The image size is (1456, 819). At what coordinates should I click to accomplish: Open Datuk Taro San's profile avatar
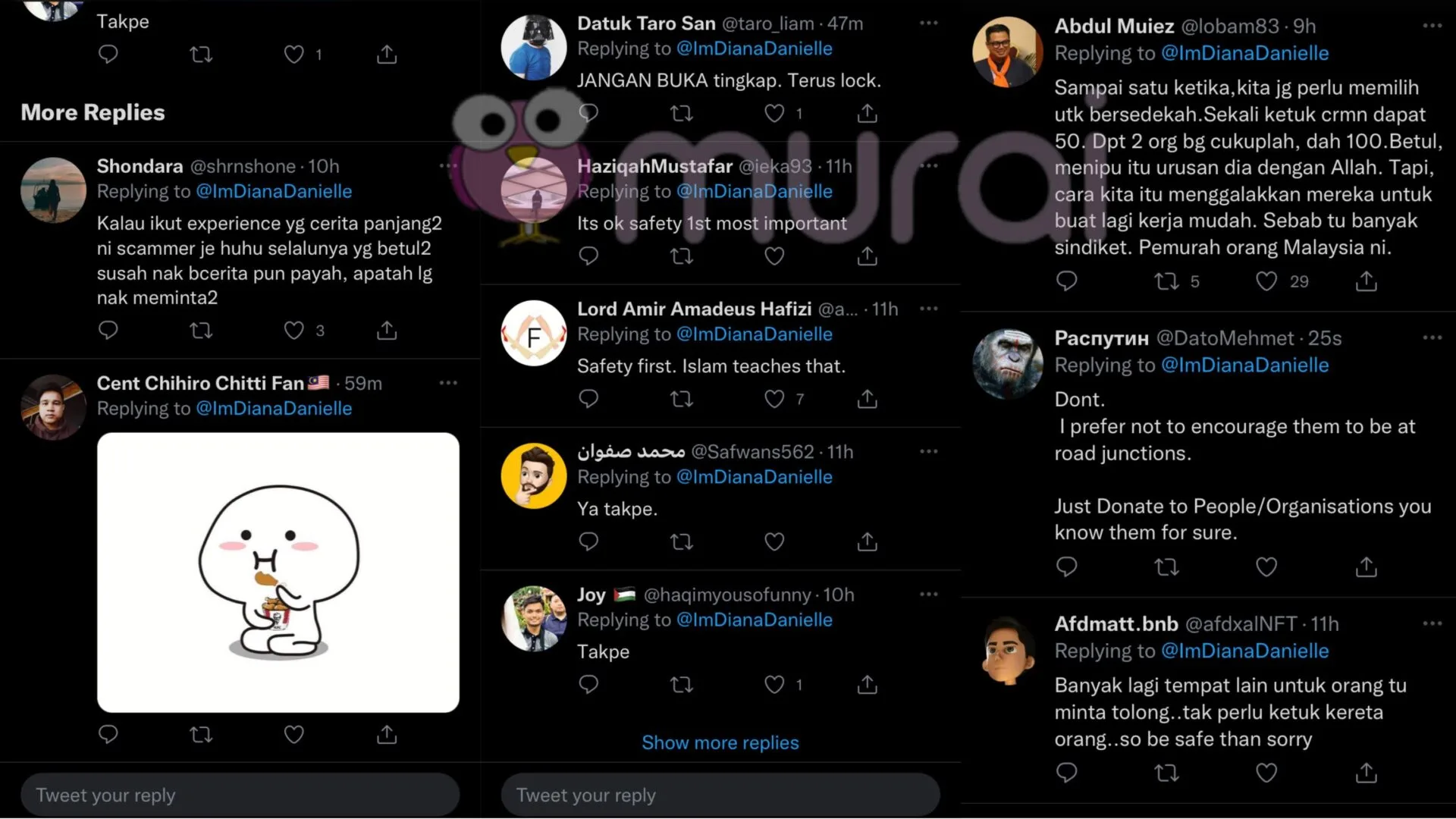(x=534, y=47)
